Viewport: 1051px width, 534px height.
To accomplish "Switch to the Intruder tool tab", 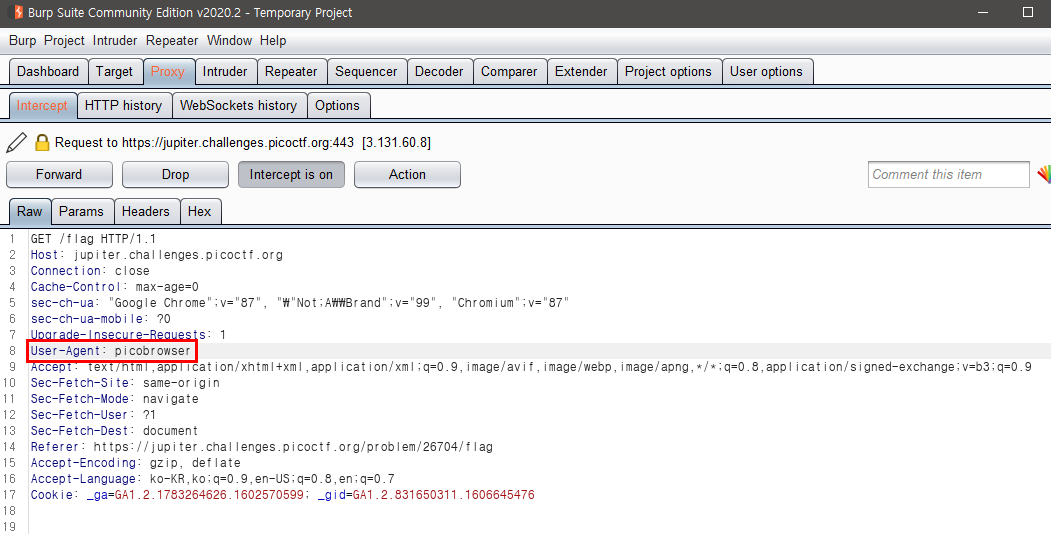I will point(225,71).
